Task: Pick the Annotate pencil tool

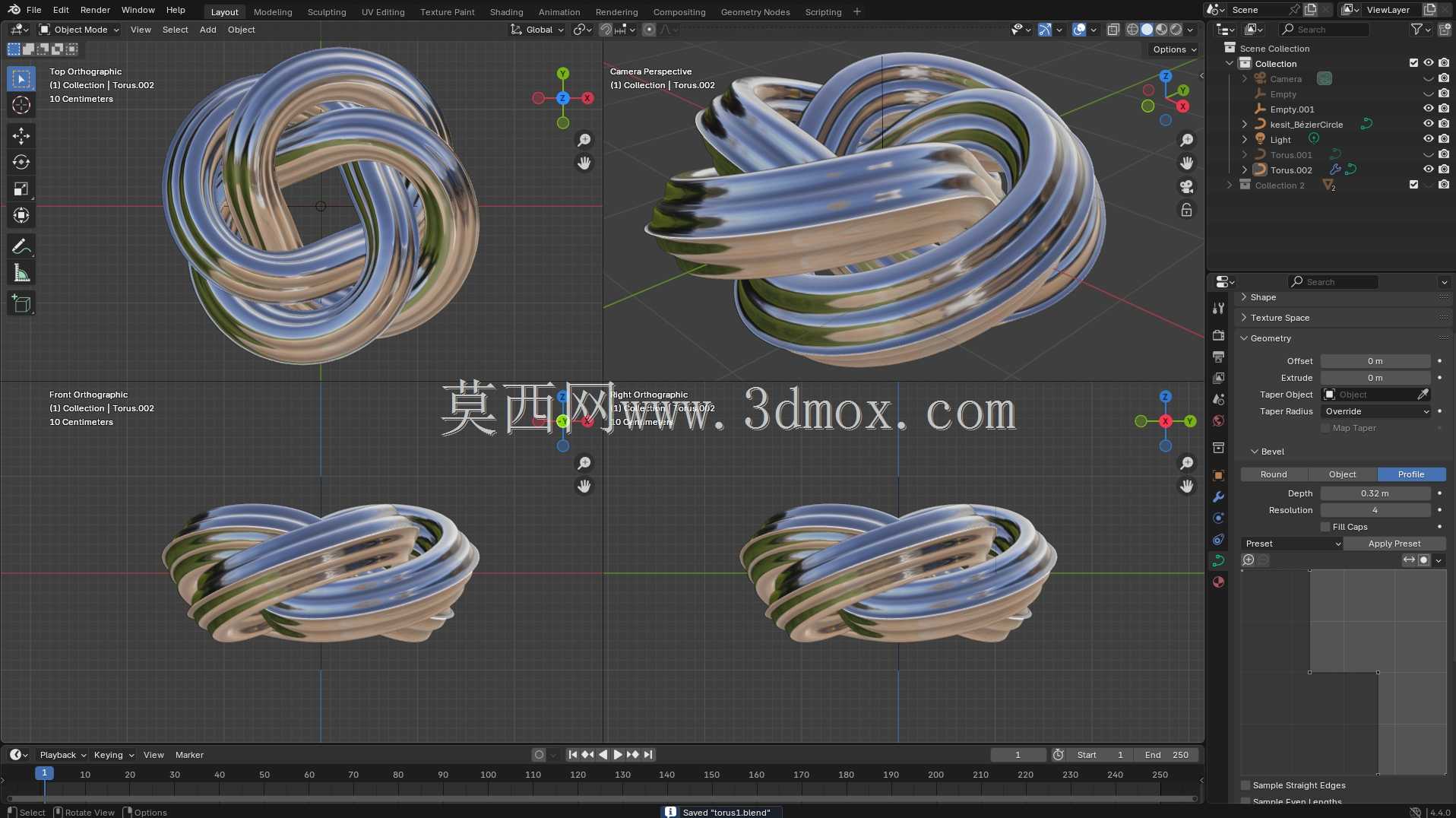Action: point(21,247)
